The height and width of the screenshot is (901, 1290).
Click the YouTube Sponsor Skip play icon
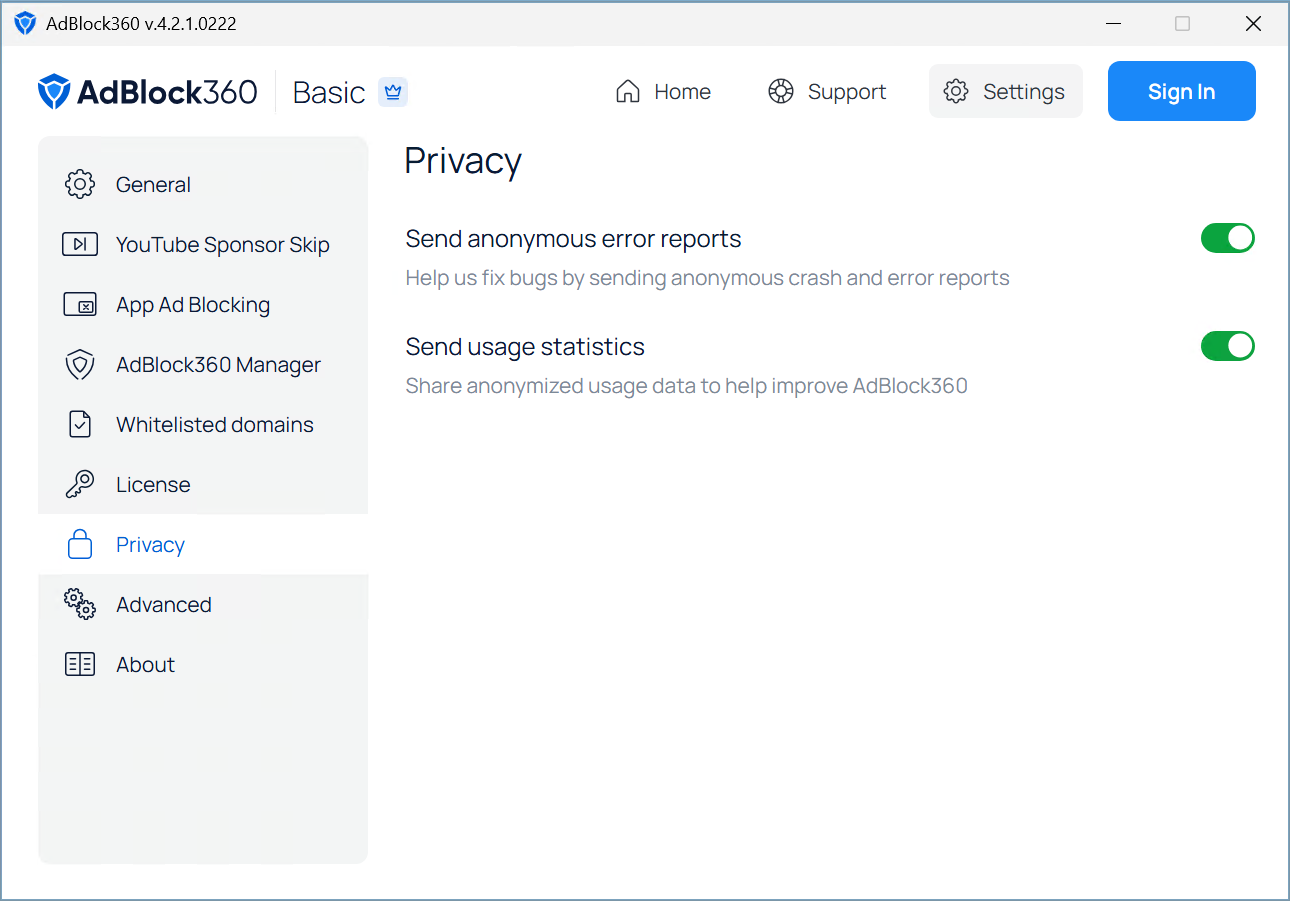point(80,244)
